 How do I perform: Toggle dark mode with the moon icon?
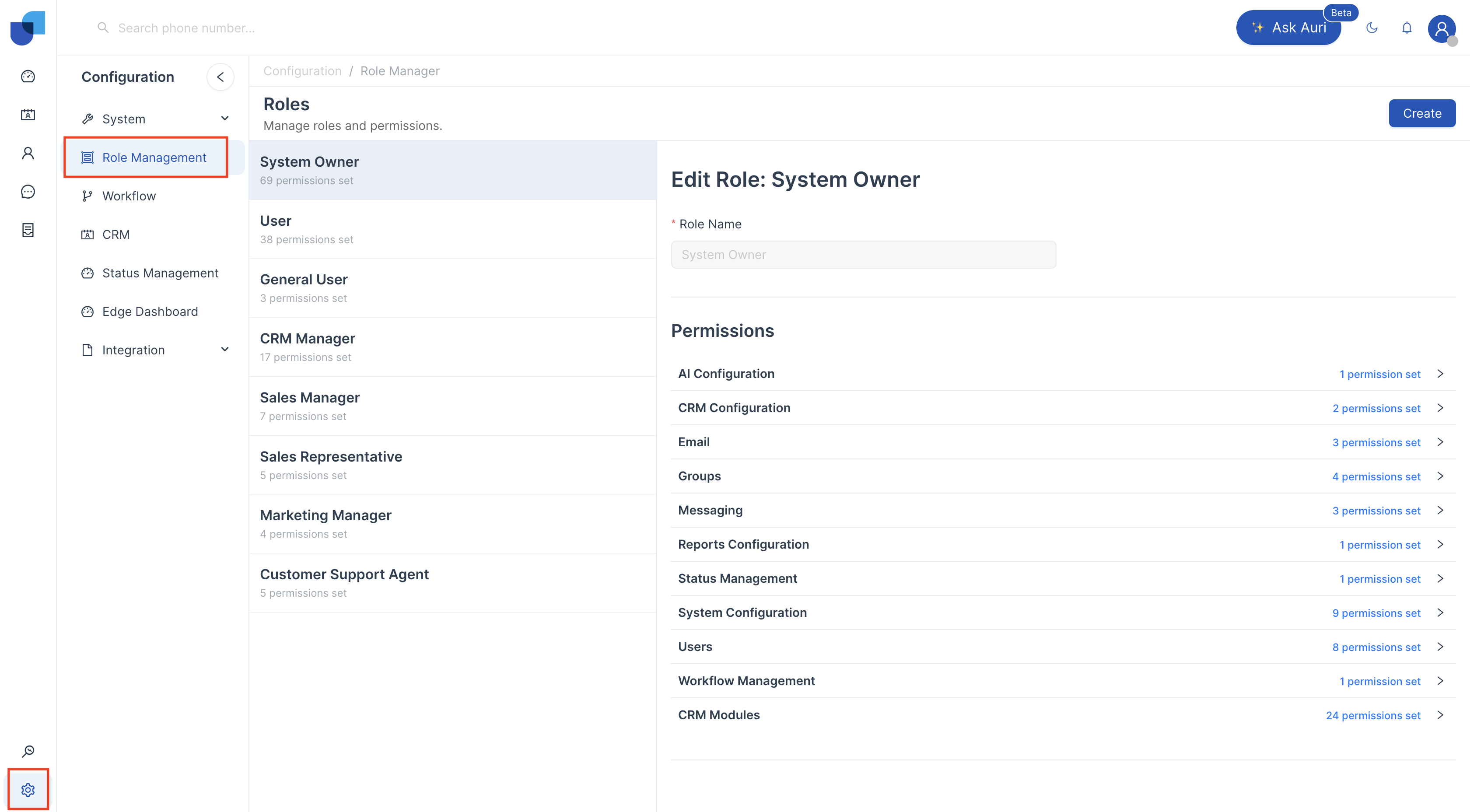[x=1372, y=28]
